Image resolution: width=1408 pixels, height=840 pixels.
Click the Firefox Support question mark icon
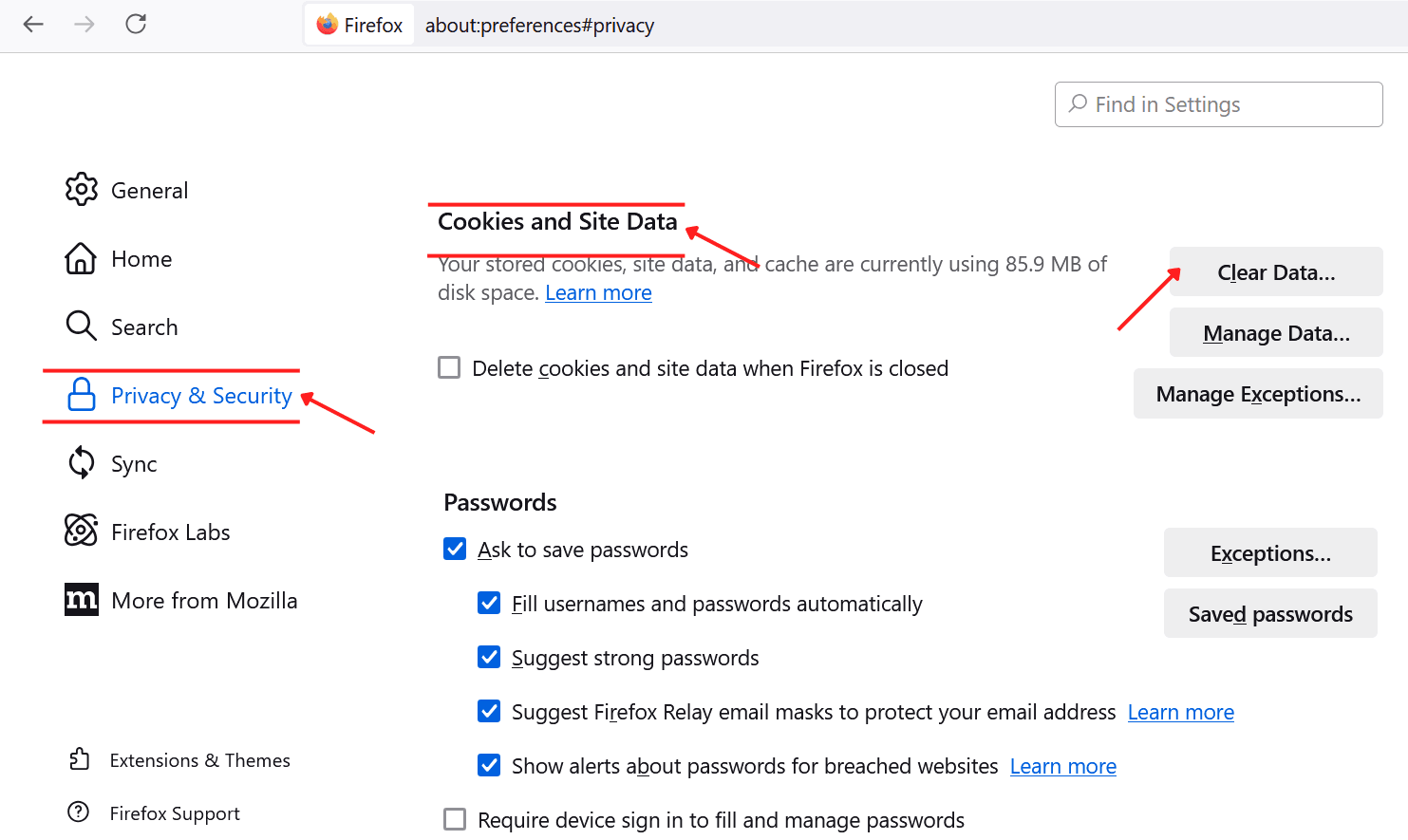click(x=80, y=812)
